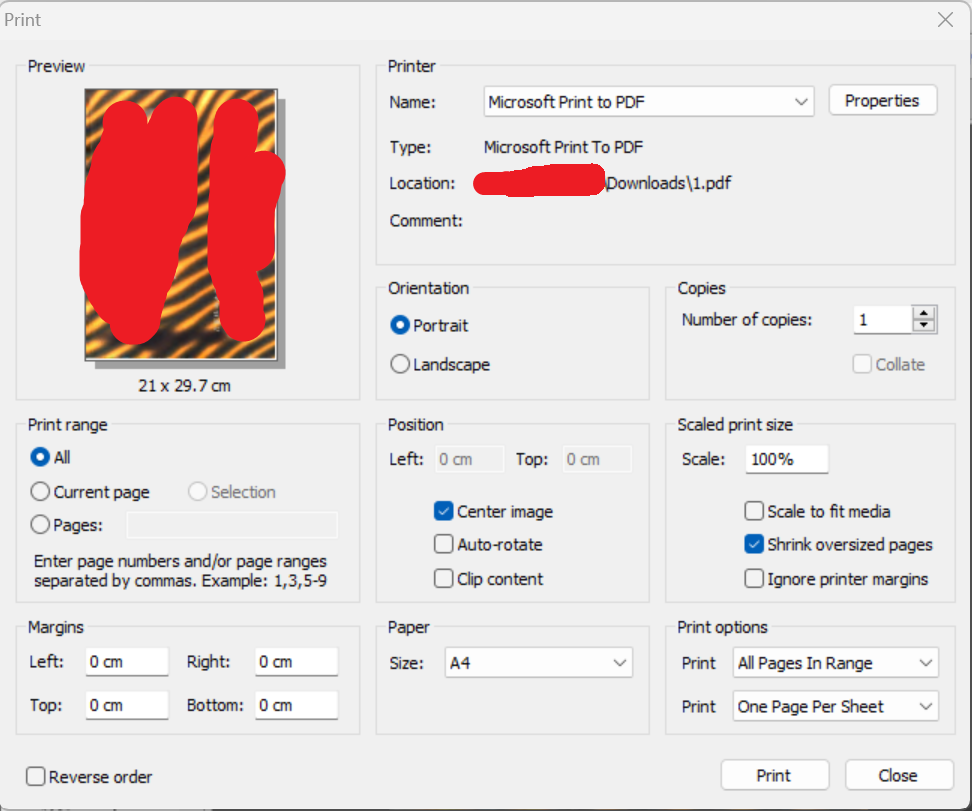Close the Print dialog with X

click(x=945, y=20)
